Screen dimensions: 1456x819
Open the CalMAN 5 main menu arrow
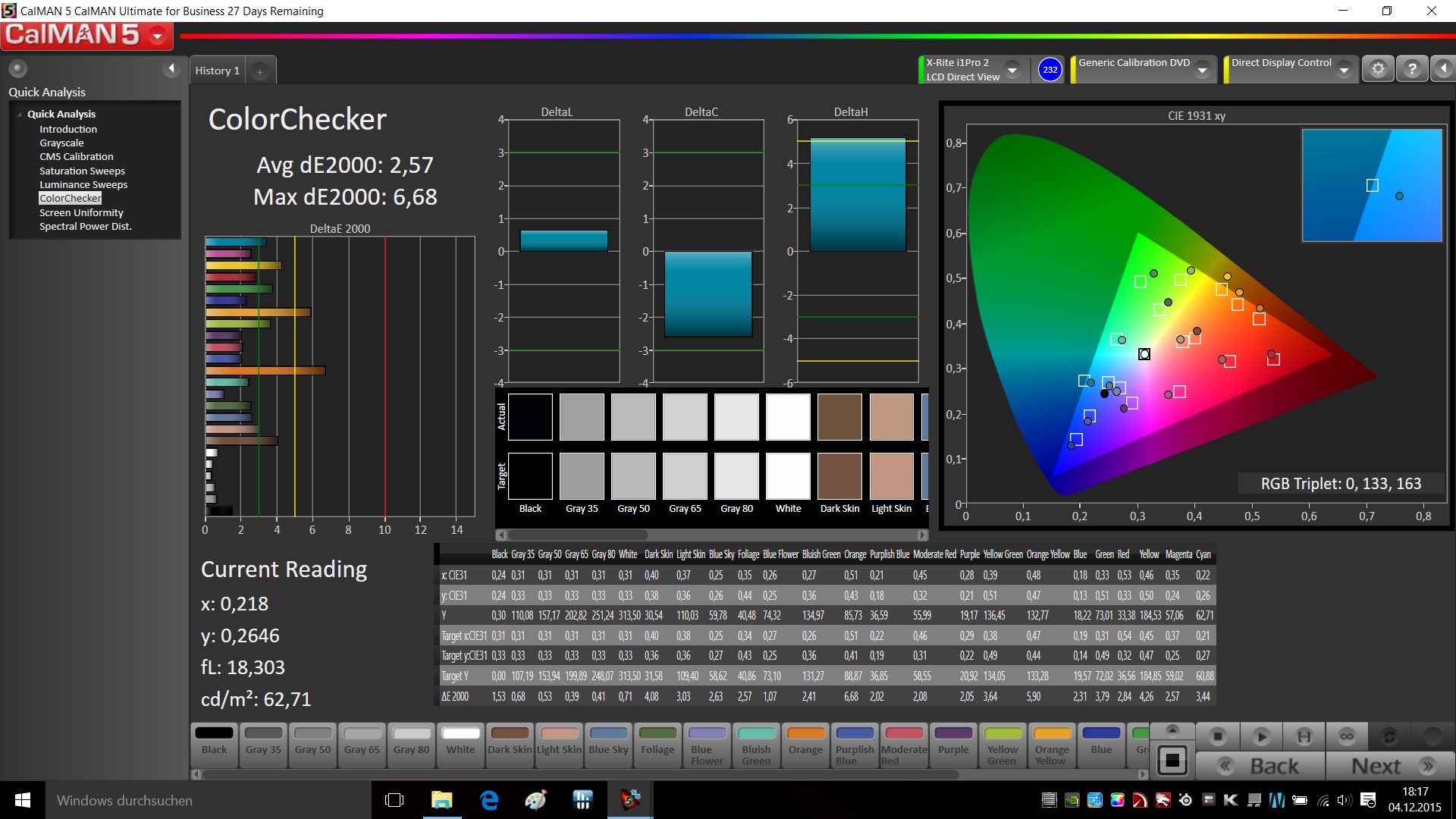coord(158,36)
